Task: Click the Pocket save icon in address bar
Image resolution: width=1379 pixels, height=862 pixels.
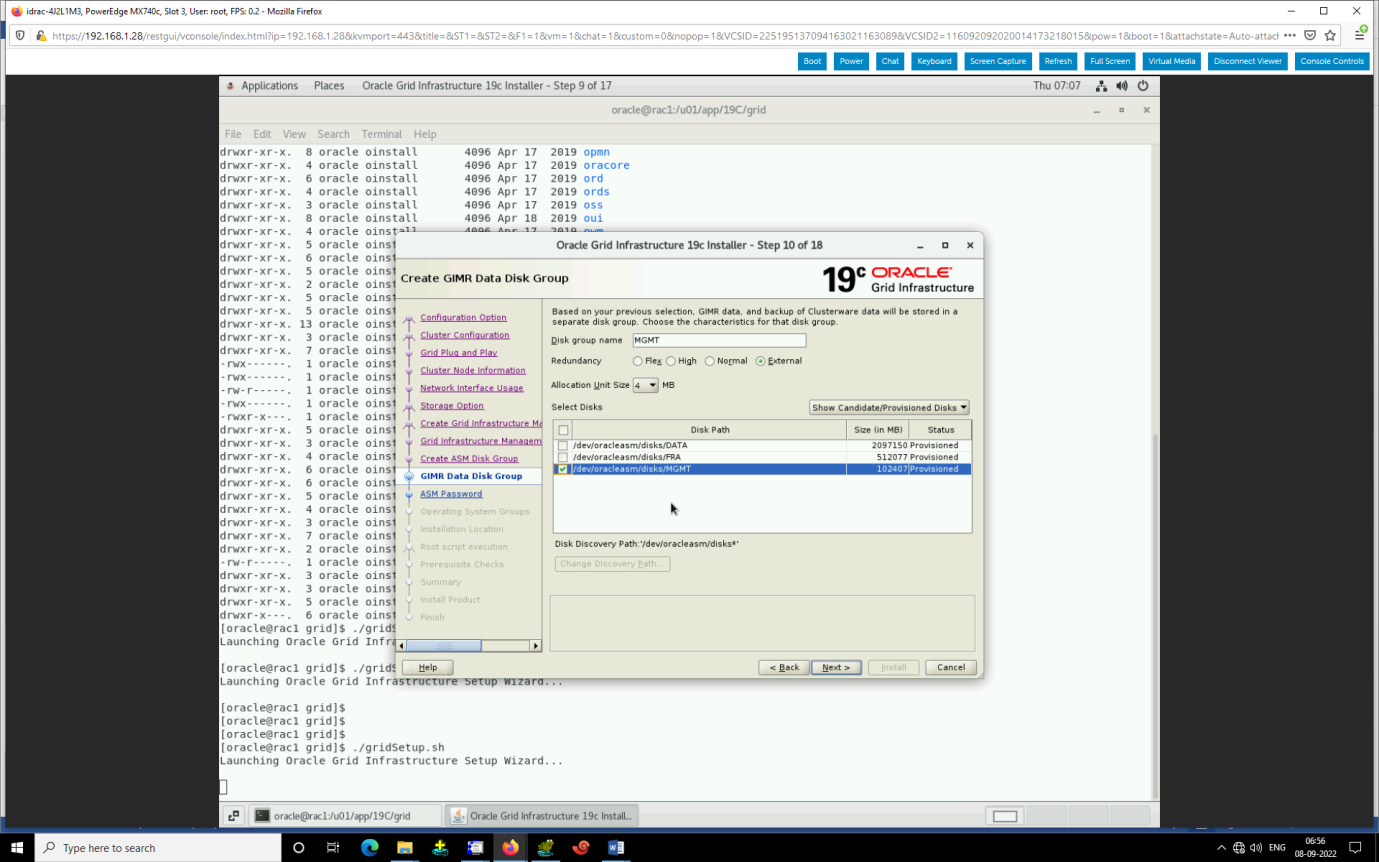Action: tap(1310, 35)
